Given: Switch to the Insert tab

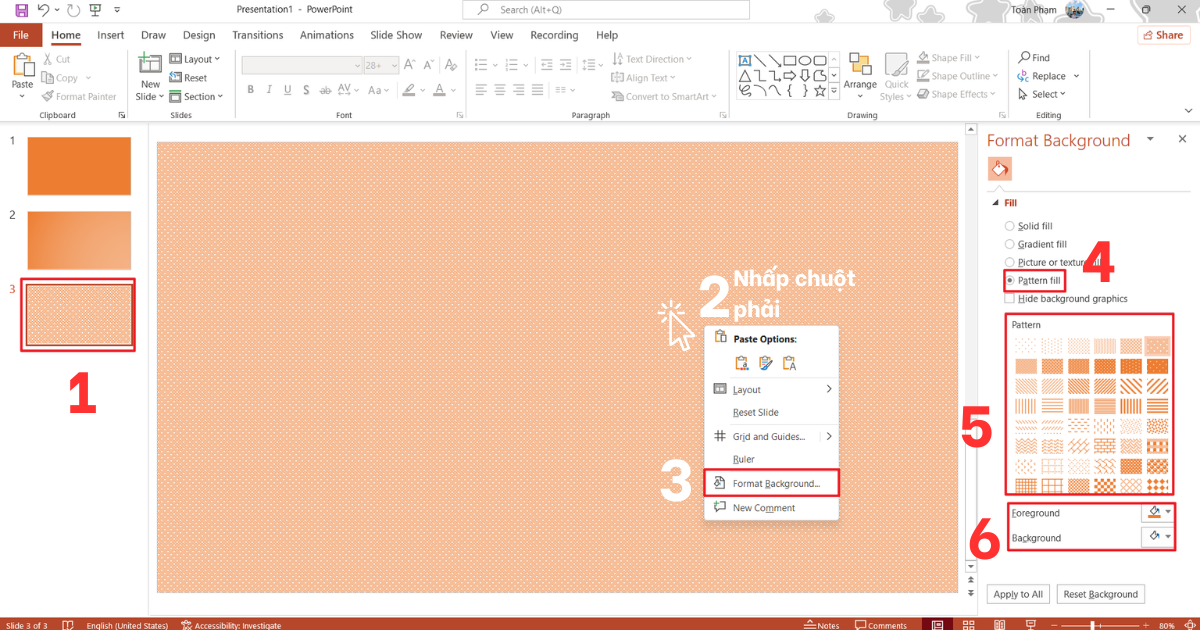Looking at the screenshot, I should (111, 35).
